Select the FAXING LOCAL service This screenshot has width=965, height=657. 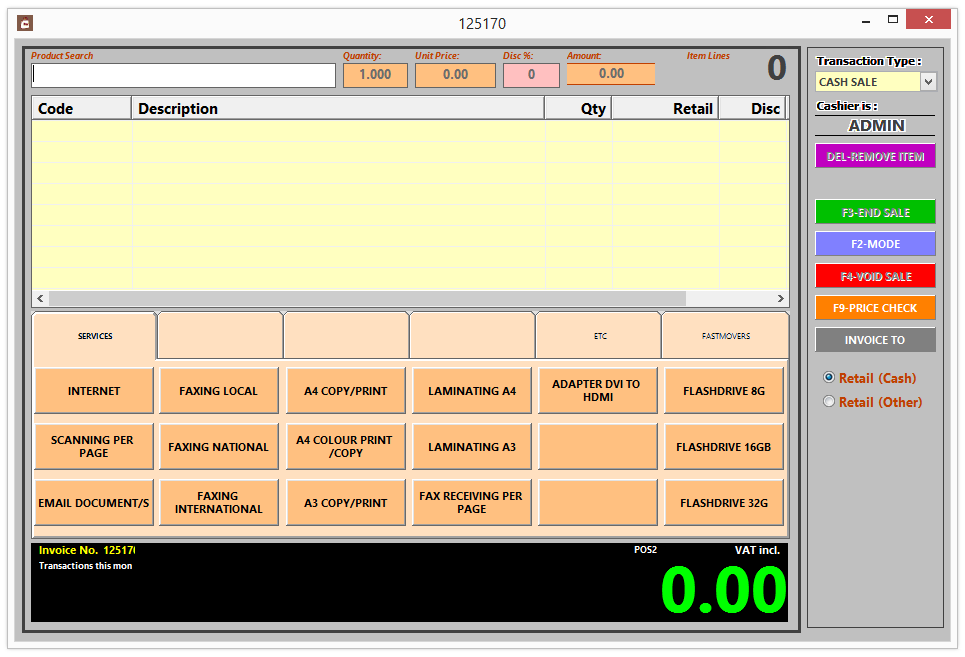219,390
